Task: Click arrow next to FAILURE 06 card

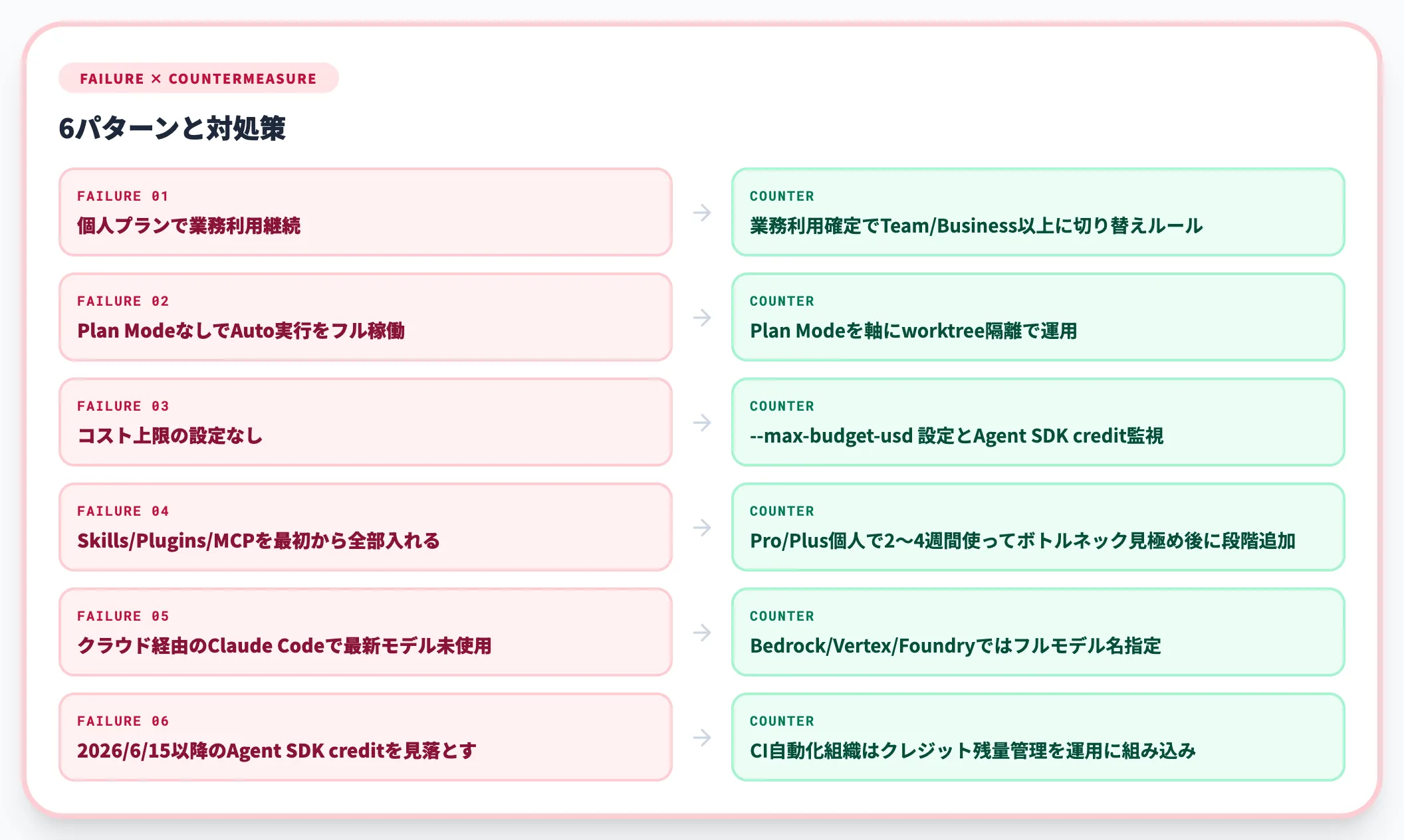Action: [702, 738]
